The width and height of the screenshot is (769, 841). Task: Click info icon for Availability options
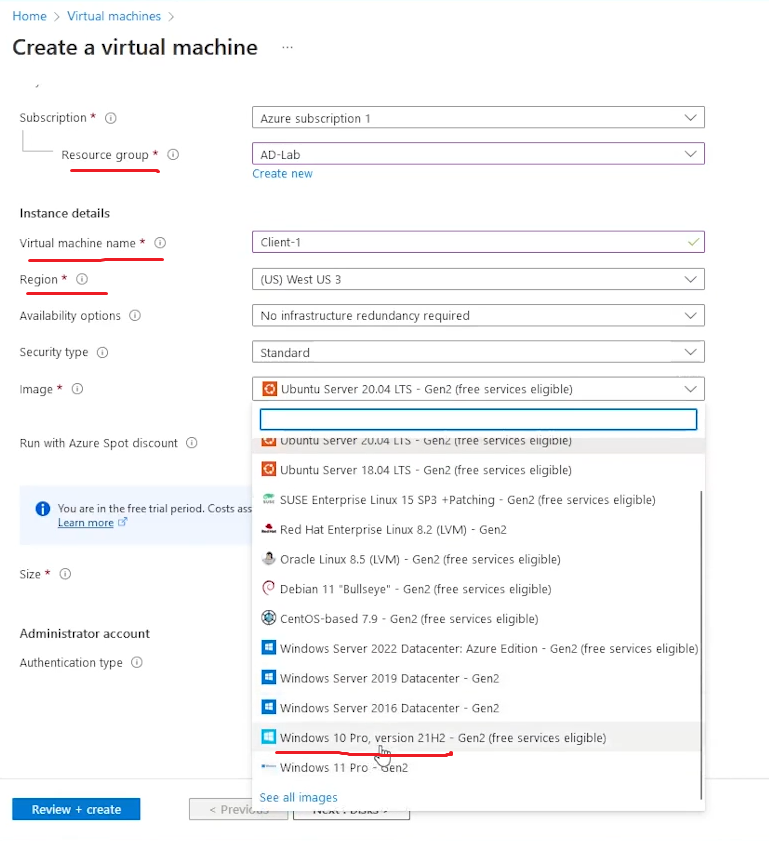point(135,315)
